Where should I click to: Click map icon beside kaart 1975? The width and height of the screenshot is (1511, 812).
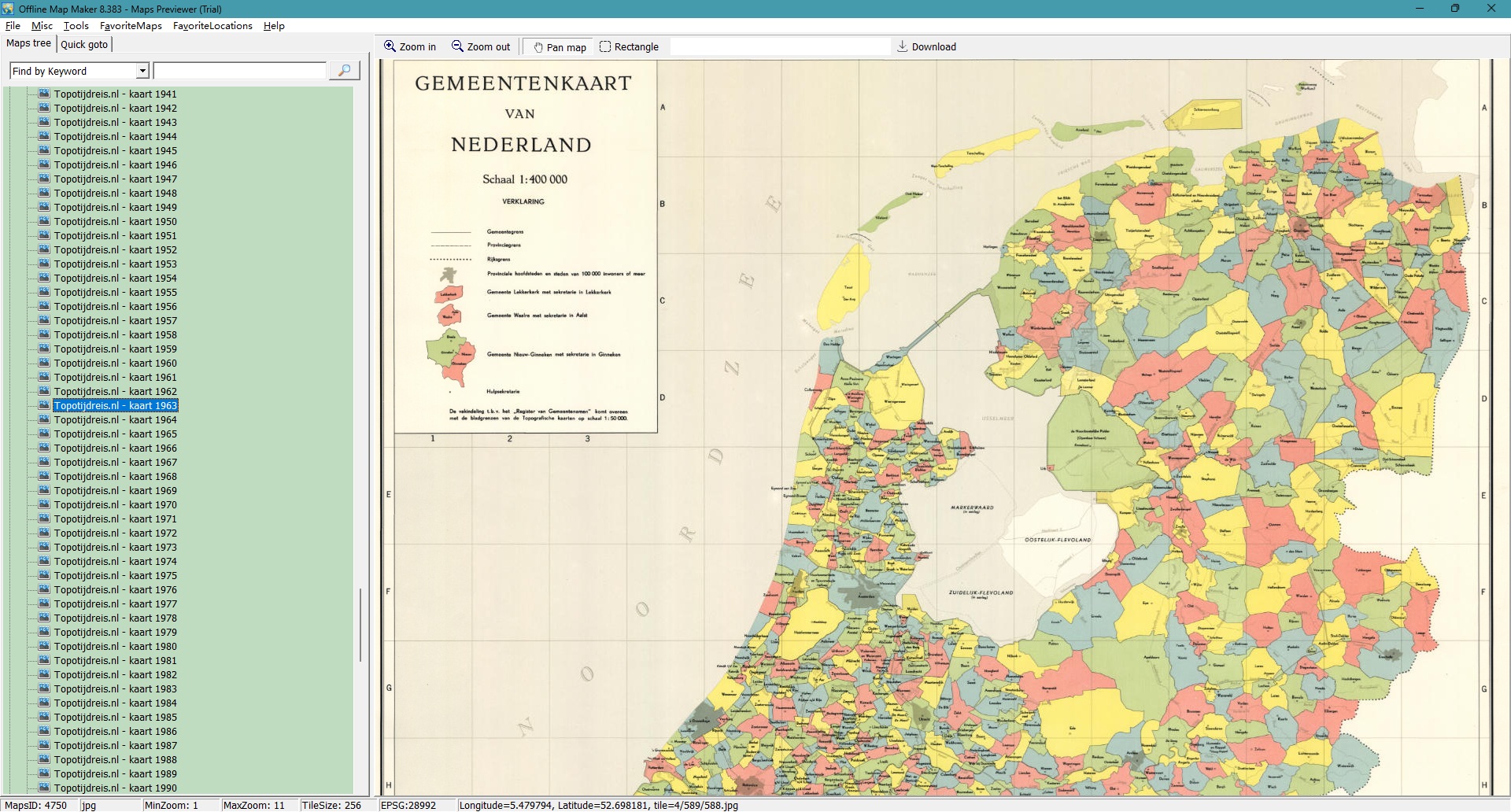click(x=45, y=575)
